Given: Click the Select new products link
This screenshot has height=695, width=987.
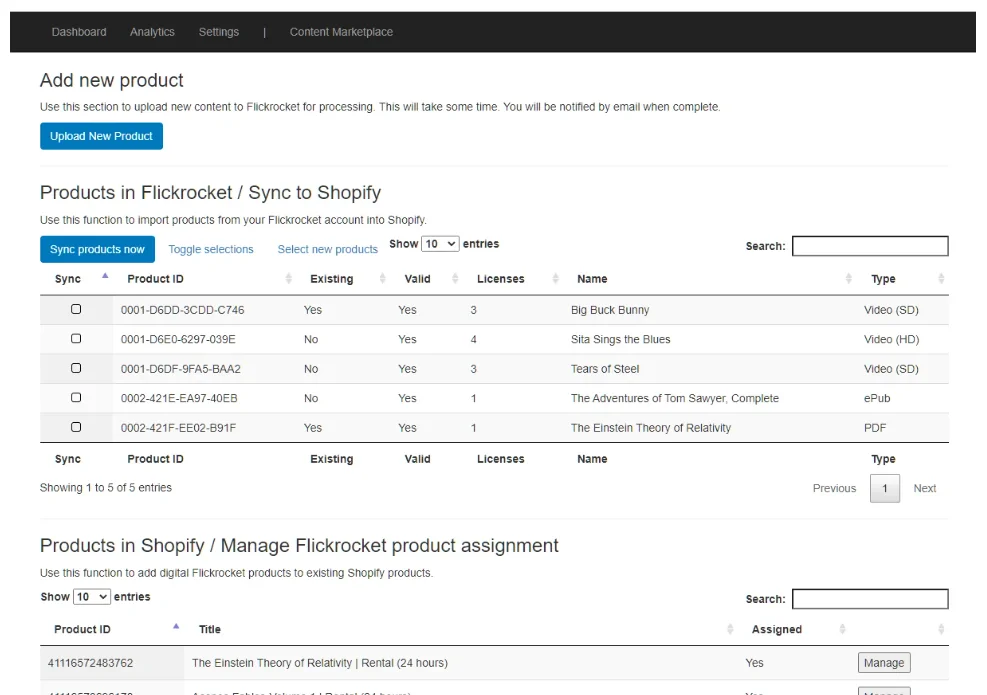Looking at the screenshot, I should (x=328, y=249).
